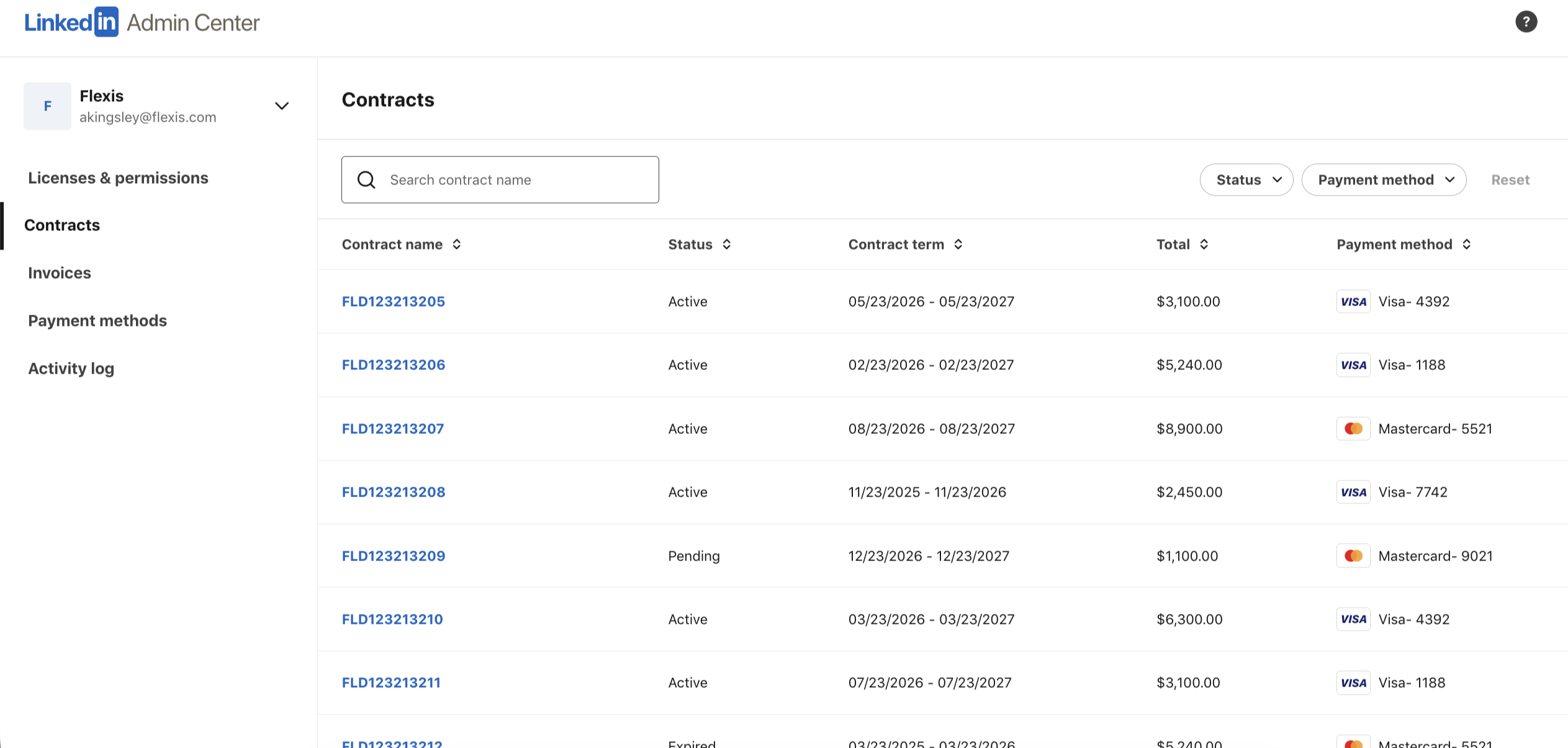Click Mastercard- 9021 payment method
Image resolution: width=1568 pixels, height=748 pixels.
[1436, 556]
